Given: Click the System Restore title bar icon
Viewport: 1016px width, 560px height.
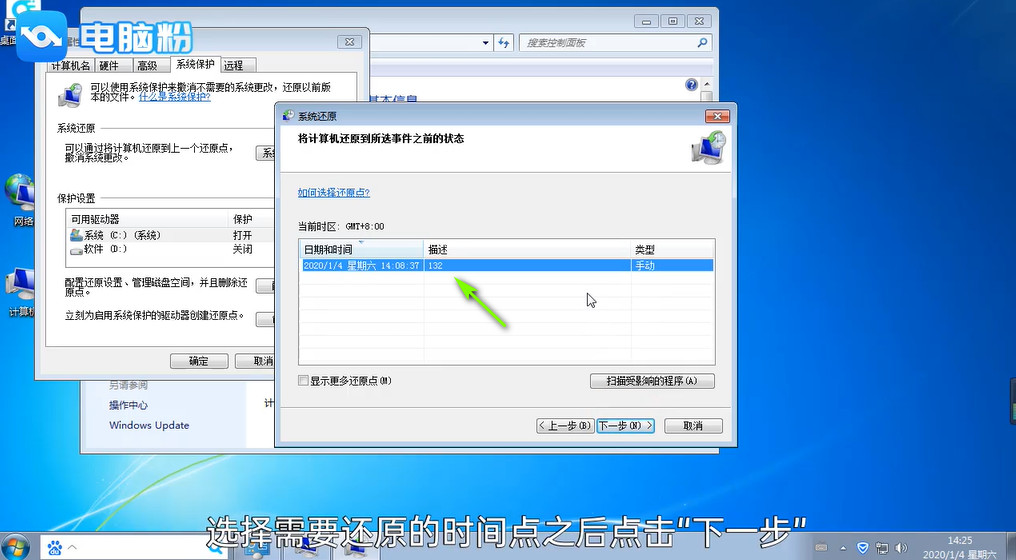Looking at the screenshot, I should point(288,116).
